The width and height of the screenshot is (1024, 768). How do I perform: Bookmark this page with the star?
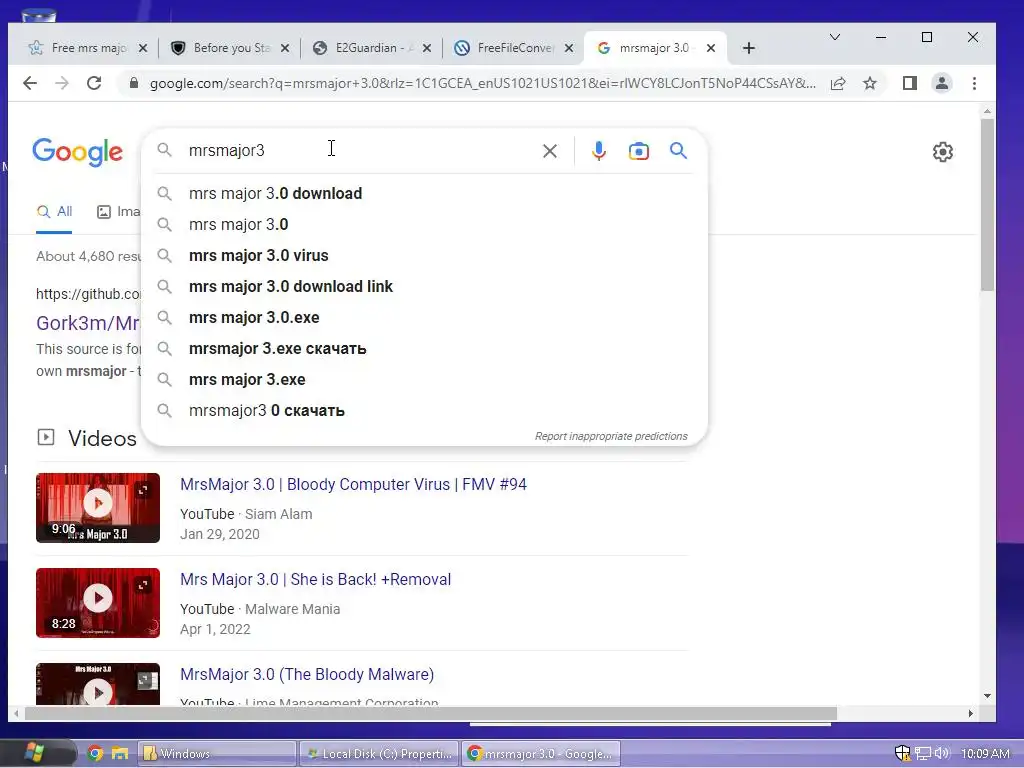[870, 83]
